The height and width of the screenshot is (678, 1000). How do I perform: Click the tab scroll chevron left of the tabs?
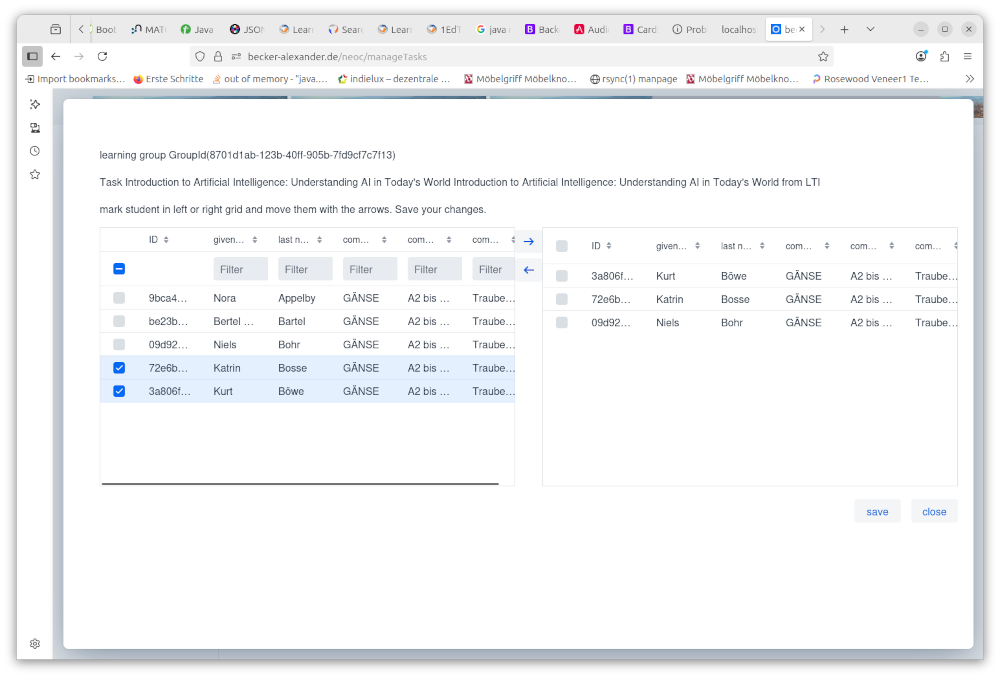click(x=79, y=29)
